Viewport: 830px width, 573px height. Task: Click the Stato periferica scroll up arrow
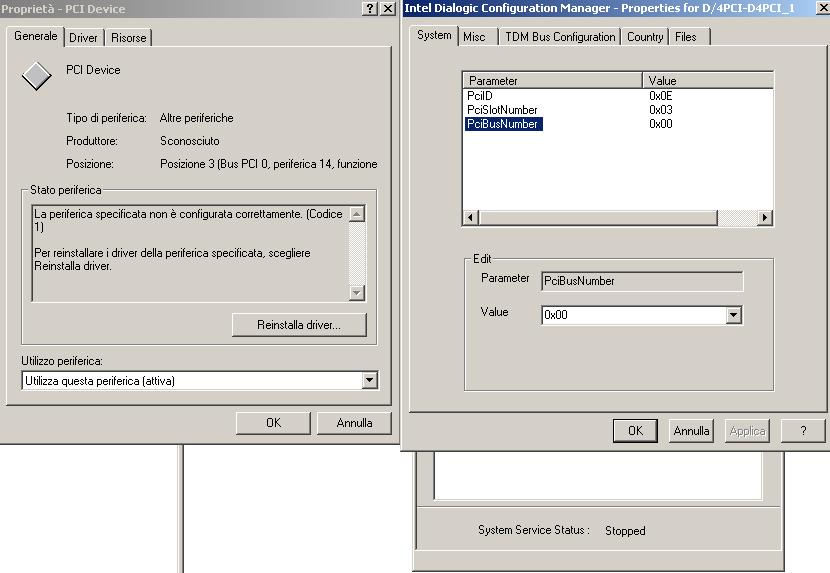357,214
